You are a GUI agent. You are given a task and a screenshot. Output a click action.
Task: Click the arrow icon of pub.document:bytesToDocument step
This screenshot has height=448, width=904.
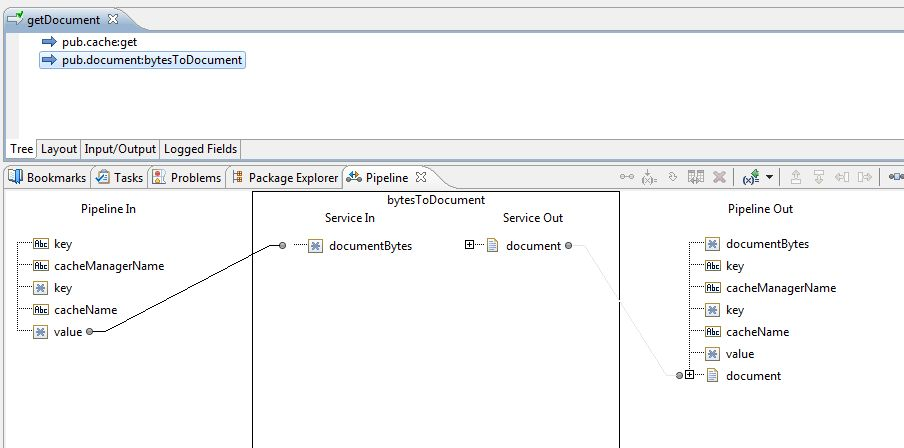point(50,60)
